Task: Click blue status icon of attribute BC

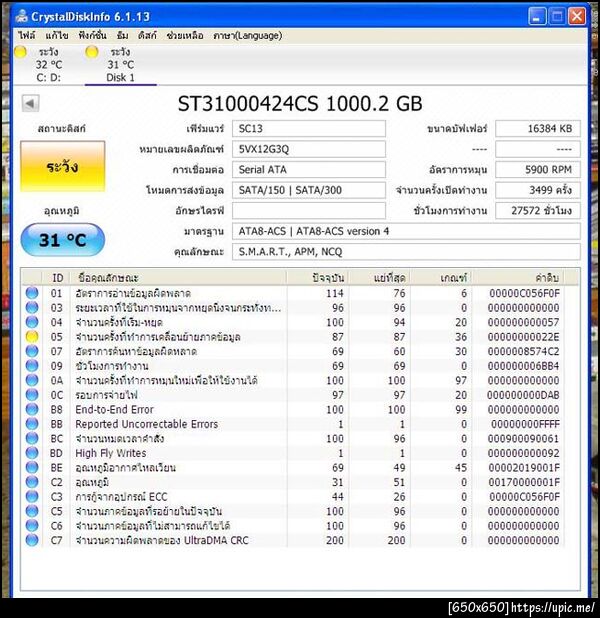Action: (32, 438)
